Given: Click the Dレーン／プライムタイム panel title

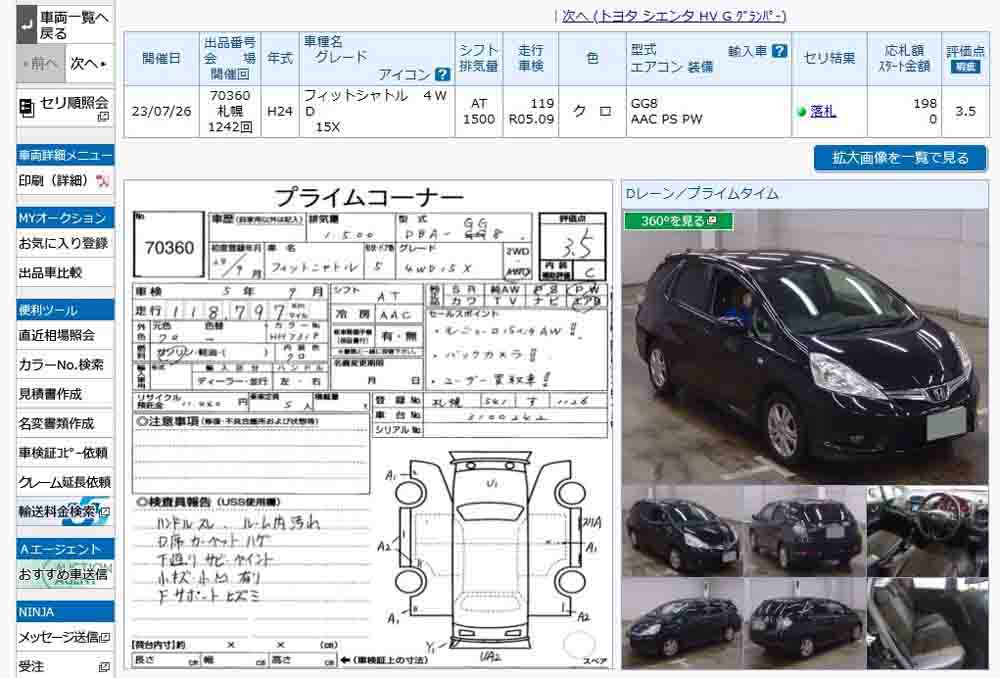Looking at the screenshot, I should click(x=702, y=194).
